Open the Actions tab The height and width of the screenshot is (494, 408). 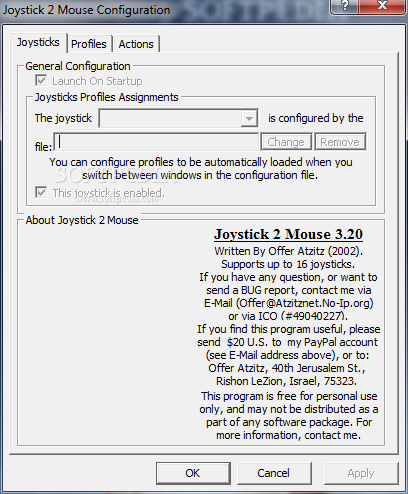point(136,44)
